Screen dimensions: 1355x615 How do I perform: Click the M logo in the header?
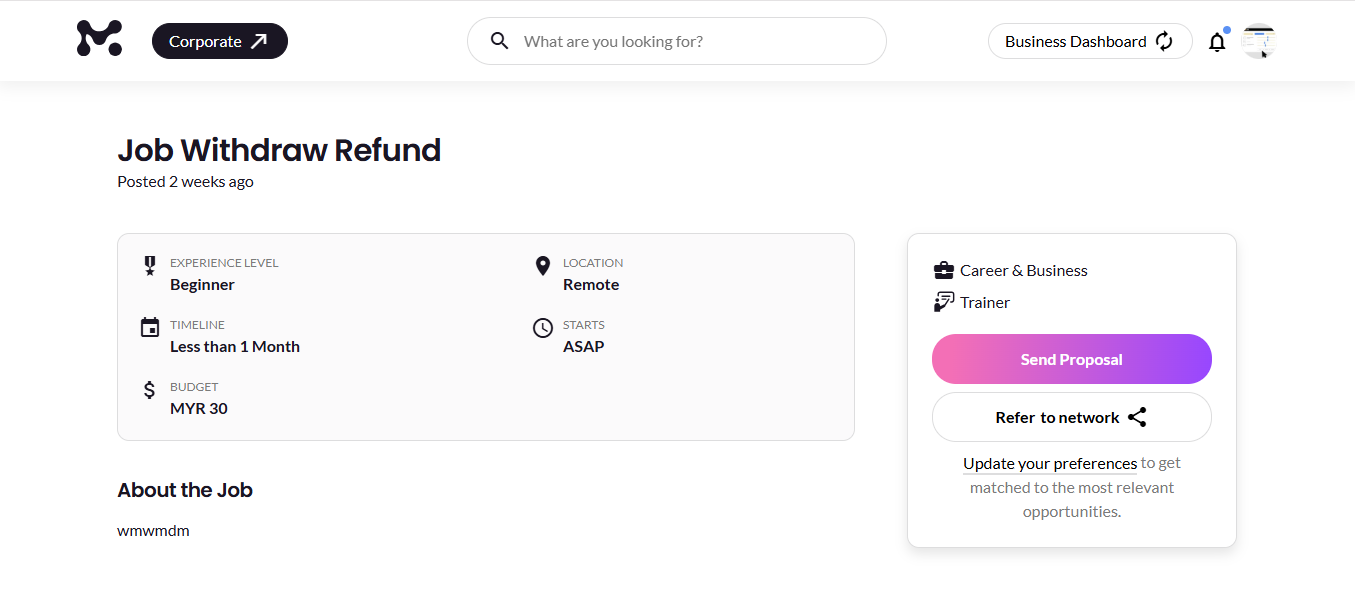pos(99,39)
